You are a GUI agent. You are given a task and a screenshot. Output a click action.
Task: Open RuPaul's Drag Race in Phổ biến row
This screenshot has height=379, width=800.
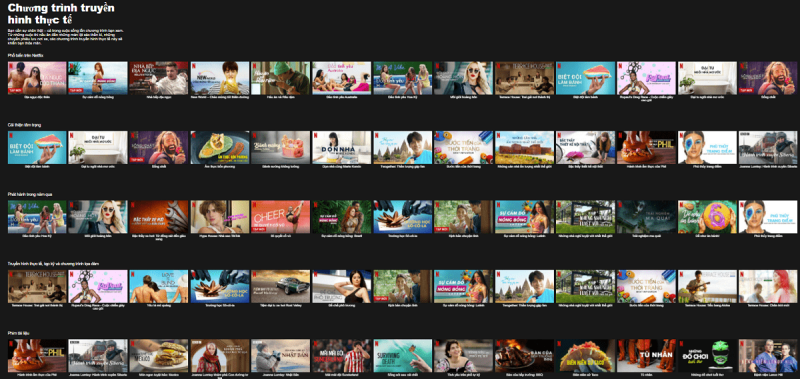pyautogui.click(x=646, y=78)
